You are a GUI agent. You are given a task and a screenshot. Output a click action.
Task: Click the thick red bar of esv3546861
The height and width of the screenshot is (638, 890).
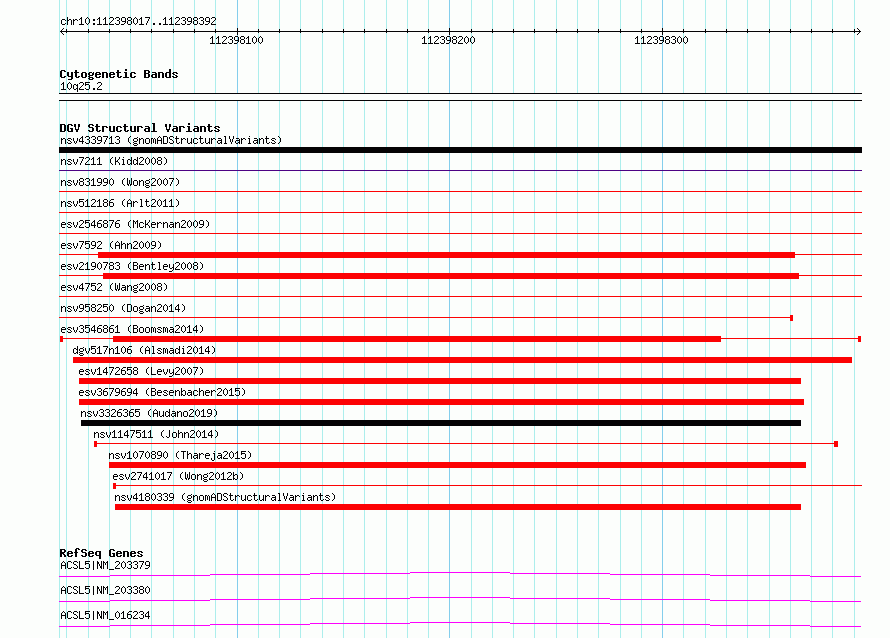coord(417,339)
